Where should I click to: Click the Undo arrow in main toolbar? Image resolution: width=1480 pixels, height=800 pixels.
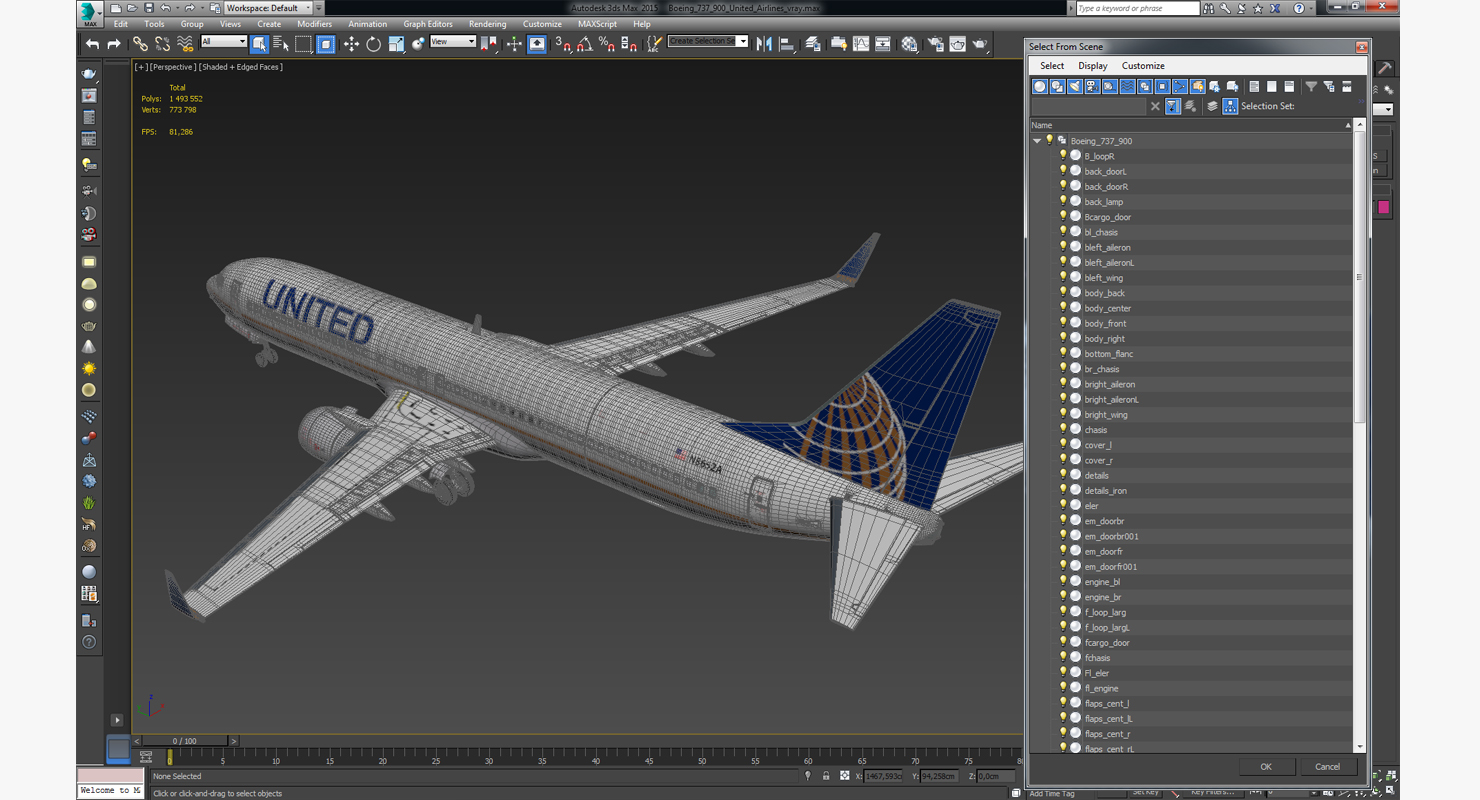(x=93, y=44)
